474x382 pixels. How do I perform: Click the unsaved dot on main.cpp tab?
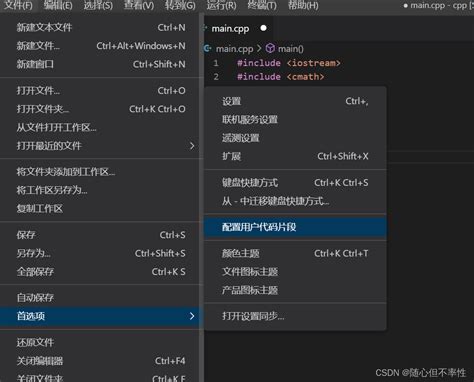coord(263,28)
